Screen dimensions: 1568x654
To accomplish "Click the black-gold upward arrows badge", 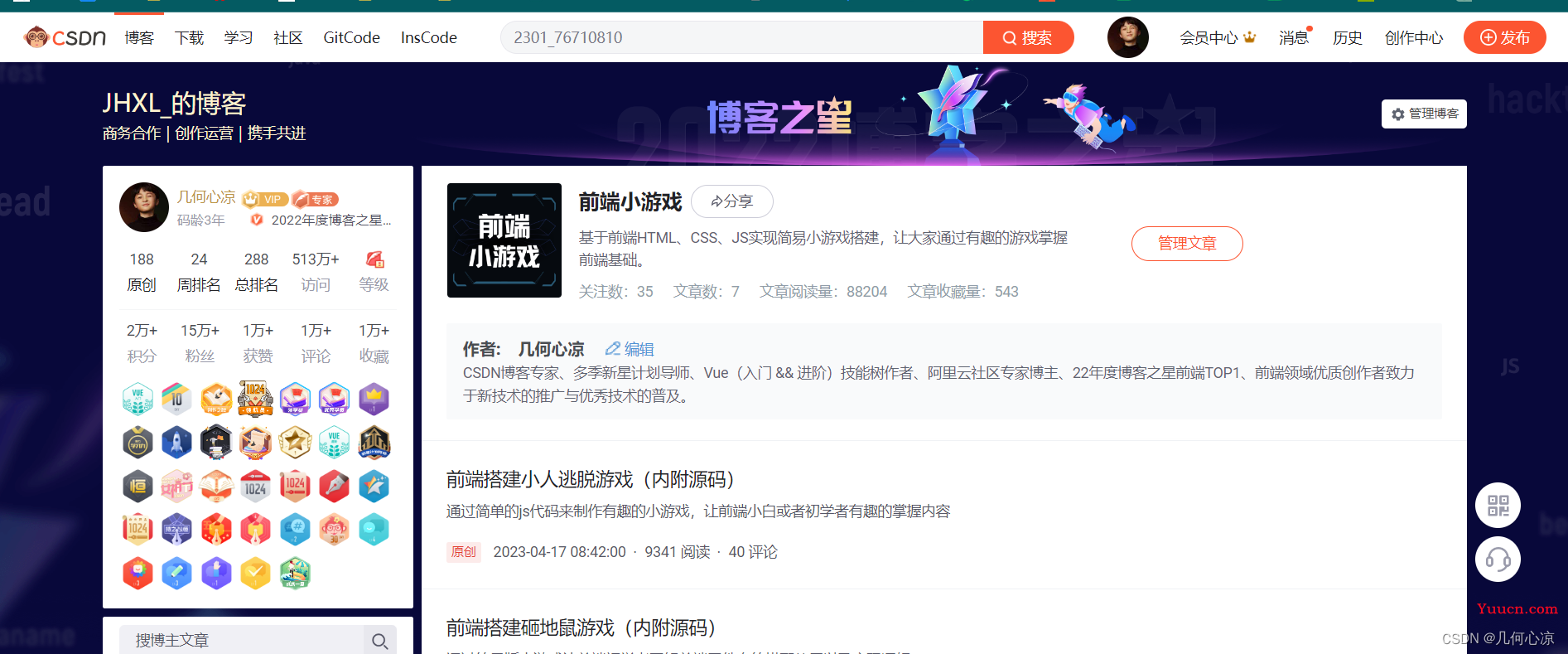I will click(374, 443).
